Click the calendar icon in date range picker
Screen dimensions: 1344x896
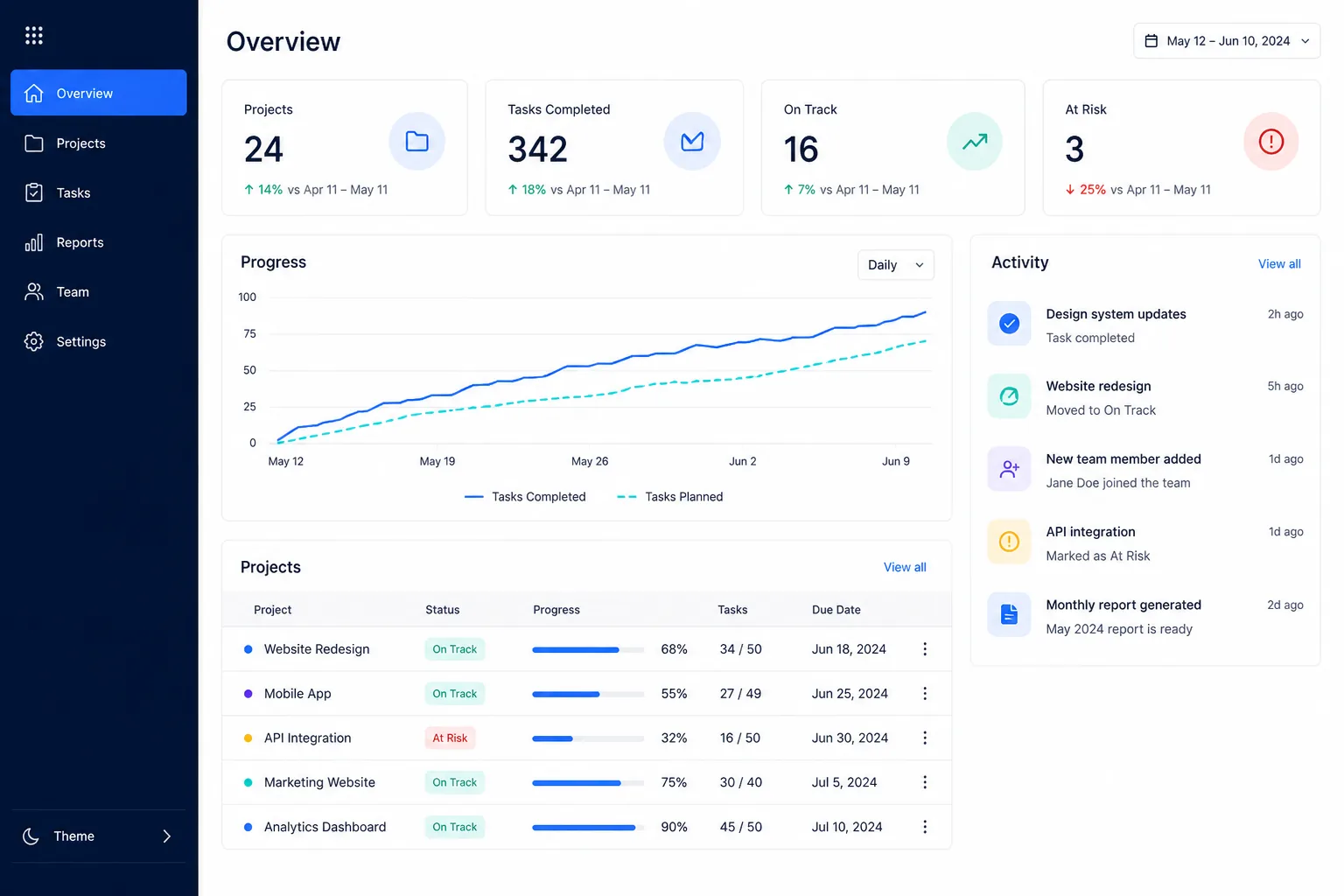coord(1151,41)
